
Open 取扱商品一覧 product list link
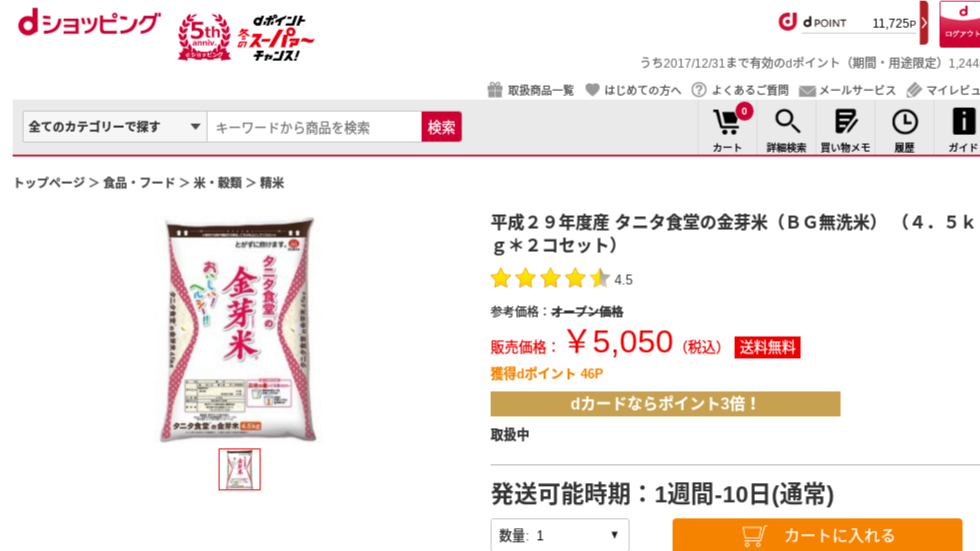531,90
